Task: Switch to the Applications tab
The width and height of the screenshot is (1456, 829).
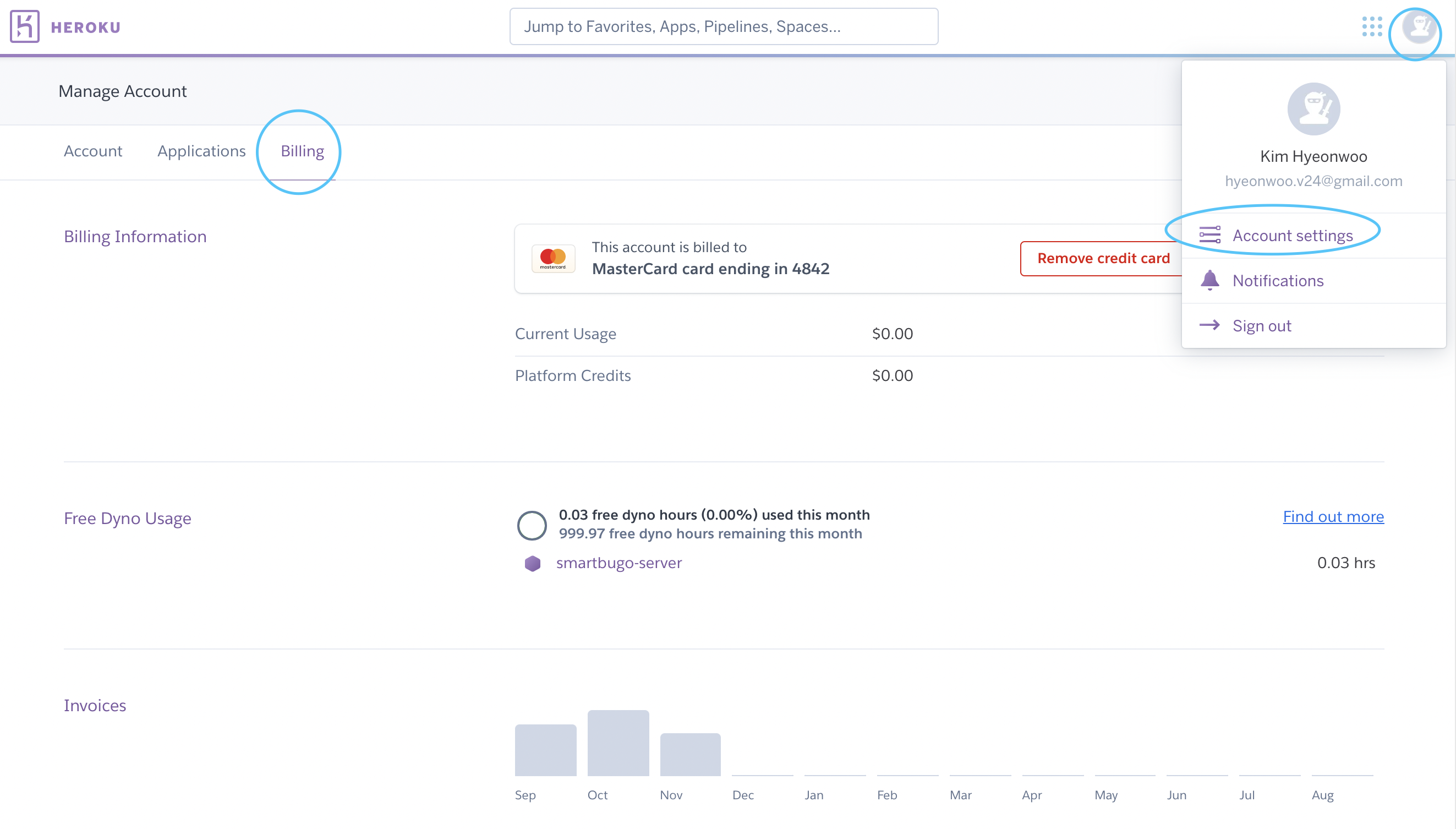Action: point(201,151)
